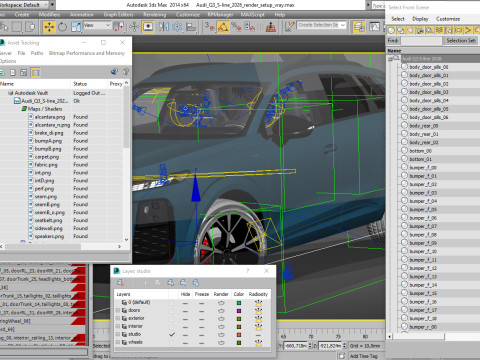Click the Refresh icon in Asset Tracking toolbar
480x360 pixels.
2,72
